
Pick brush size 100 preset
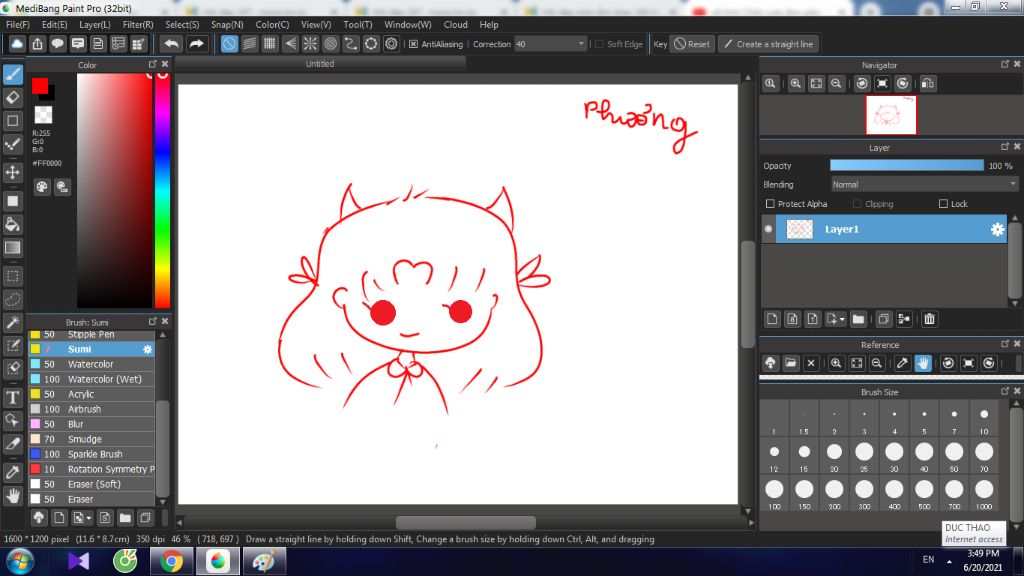(774, 493)
